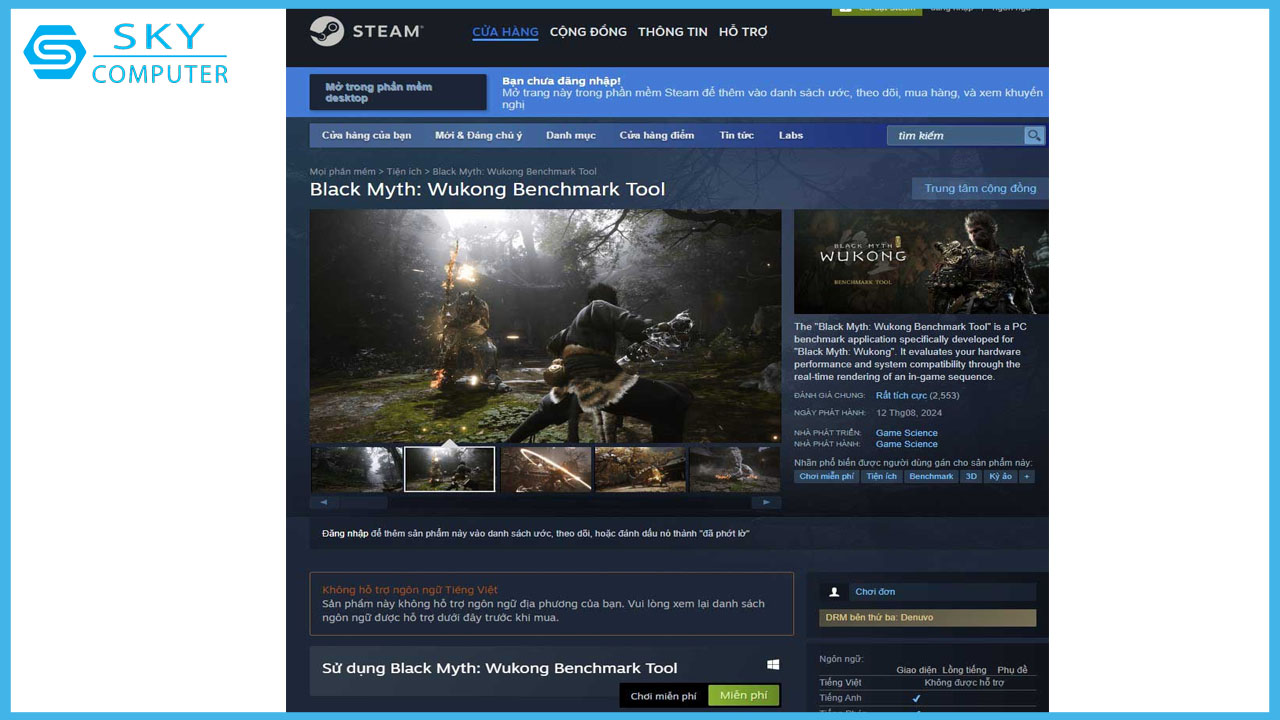Open the Cửa hàng điểm tab
The height and width of the screenshot is (720, 1280).
(656, 135)
